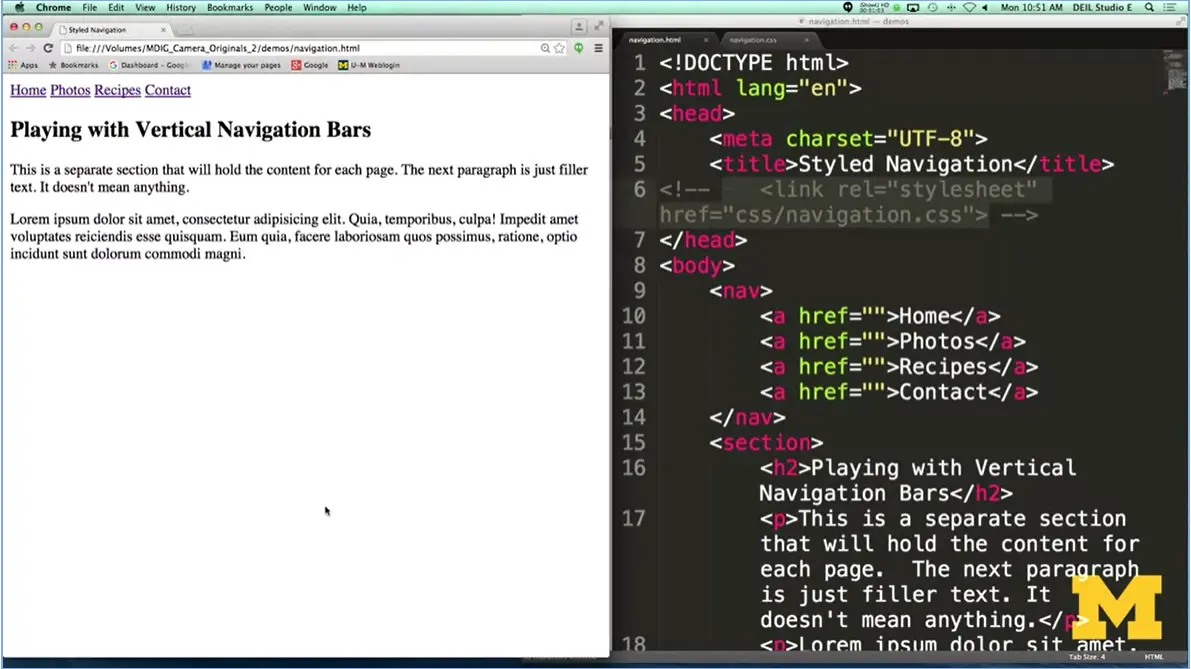Open Spotlight search in the menu bar
This screenshot has height=669, width=1191.
pyautogui.click(x=1148, y=7)
